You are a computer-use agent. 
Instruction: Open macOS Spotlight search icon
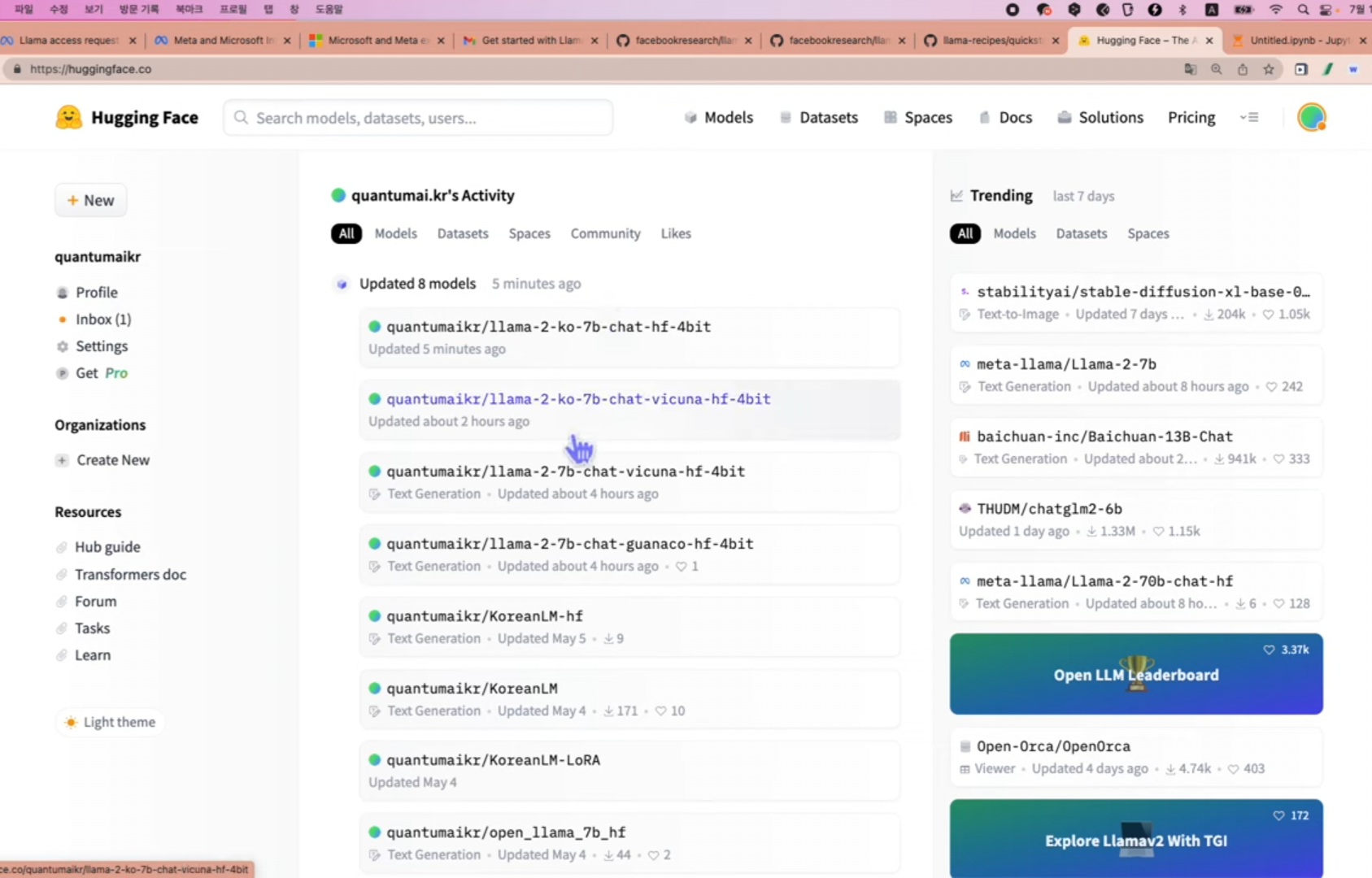coord(1304,10)
